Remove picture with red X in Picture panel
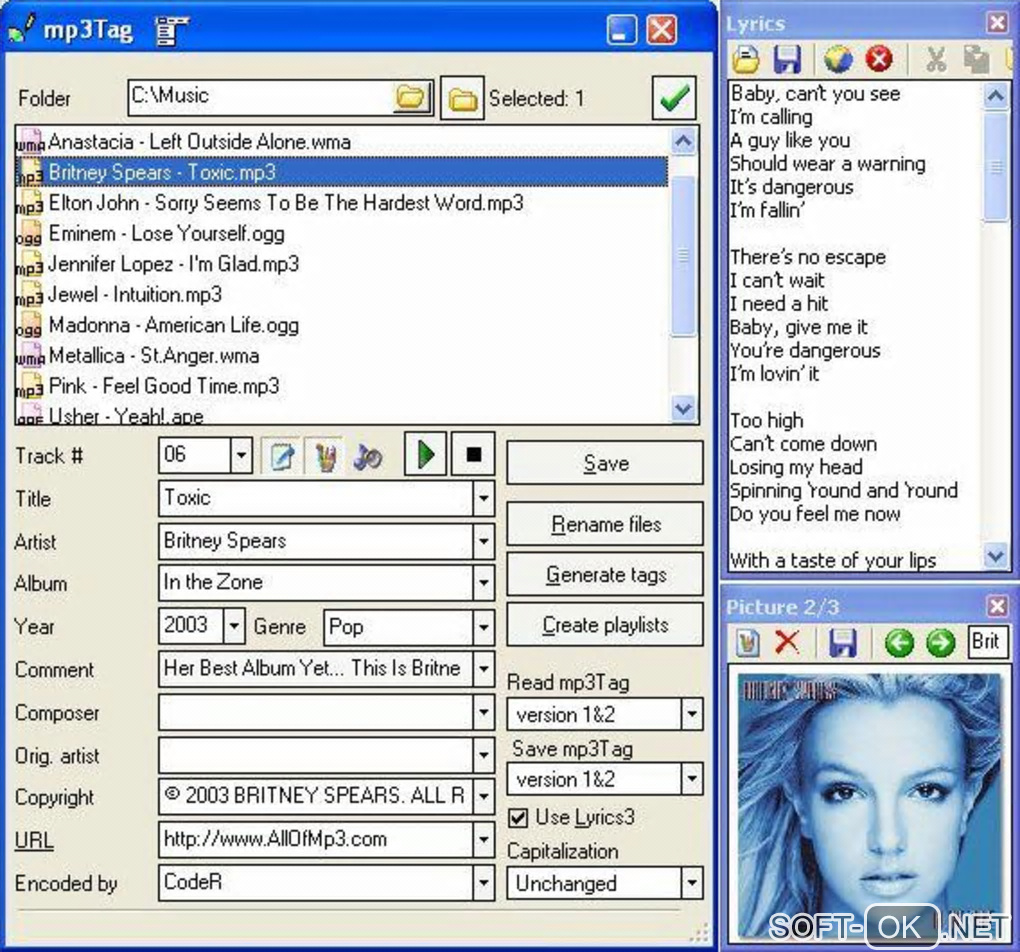This screenshot has width=1020, height=952. click(x=788, y=643)
